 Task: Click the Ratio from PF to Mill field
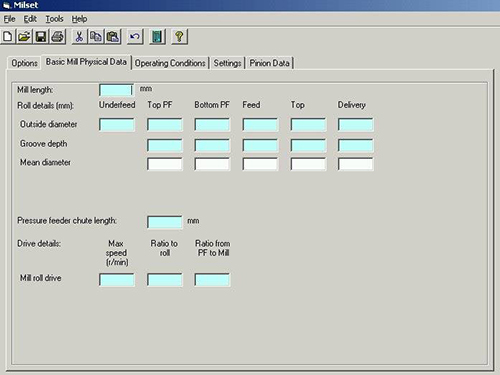pos(212,280)
